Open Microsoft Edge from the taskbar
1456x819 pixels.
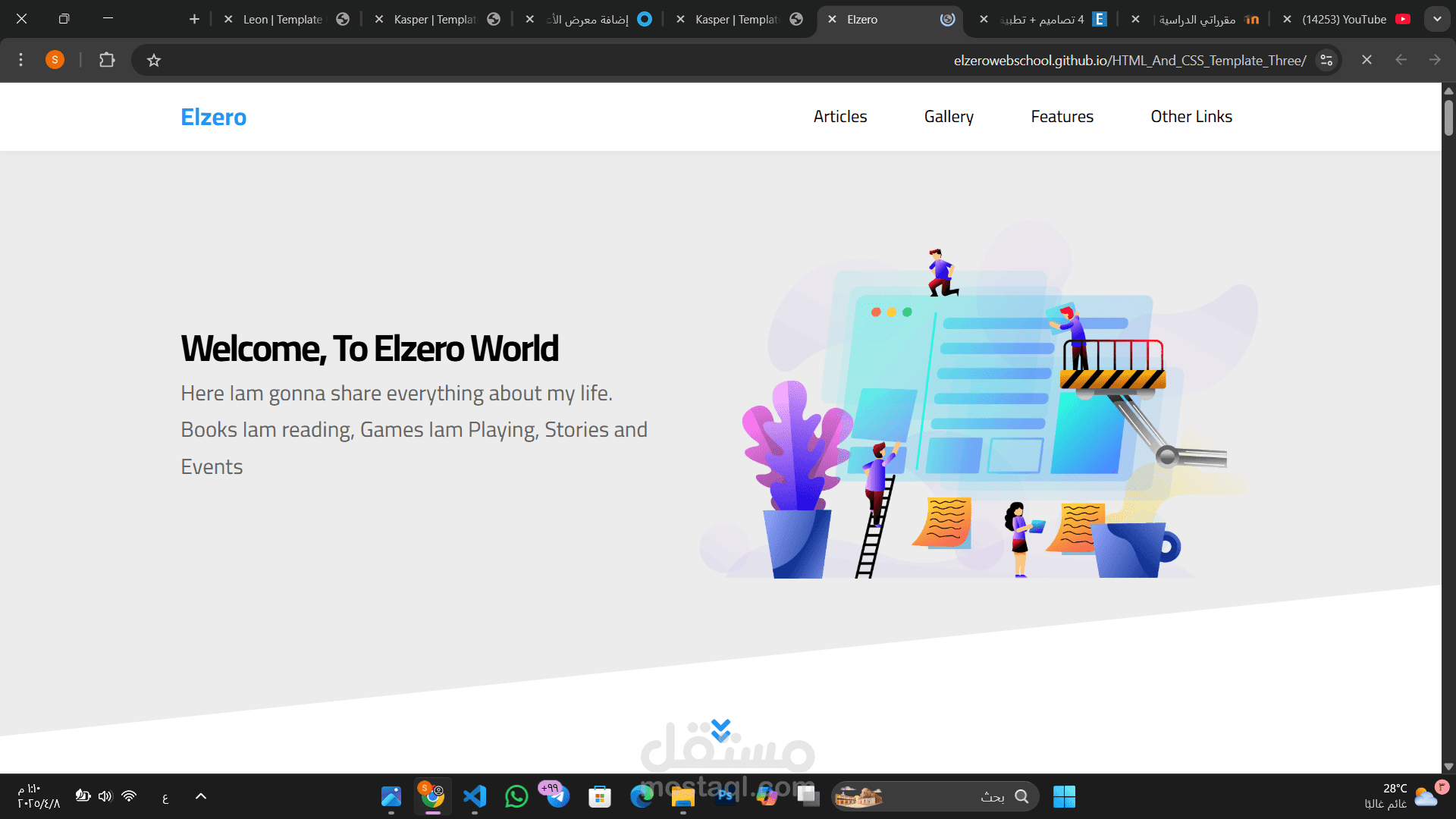(x=642, y=796)
